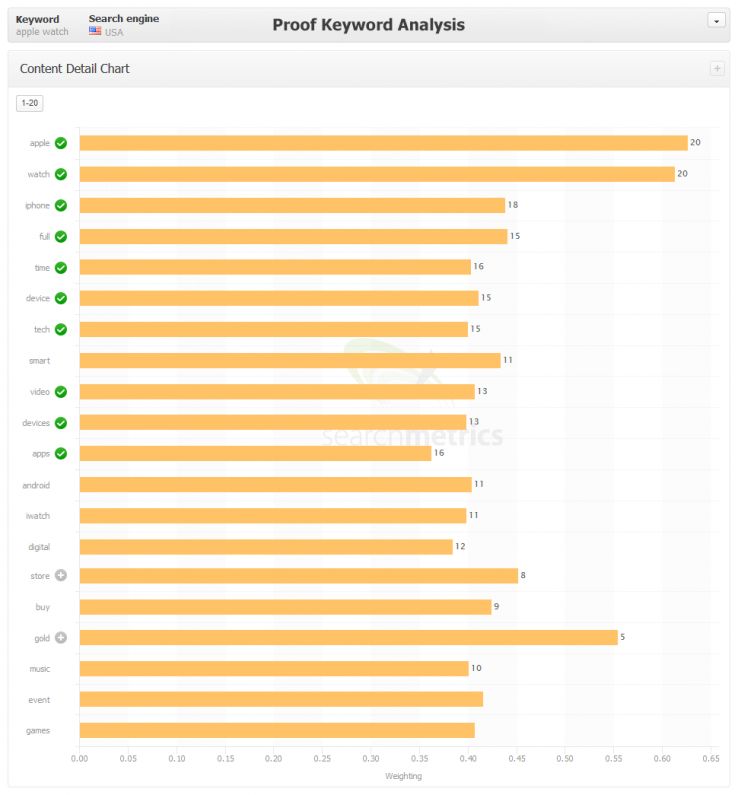
Task: Select the 1-20 range tab
Action: coord(30,103)
